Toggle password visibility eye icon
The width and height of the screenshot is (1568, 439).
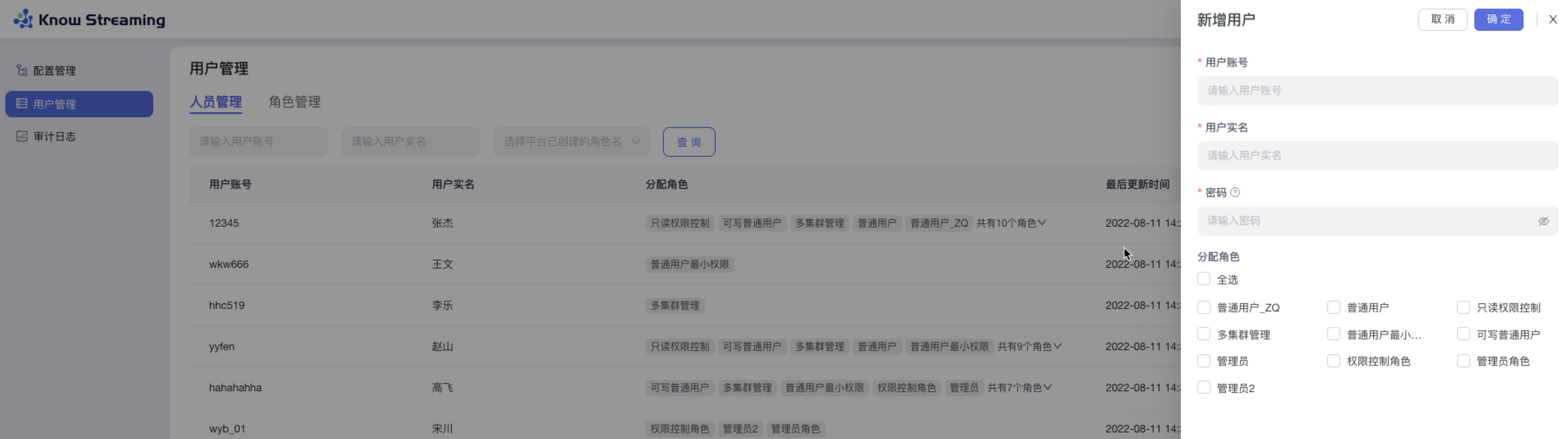tap(1543, 221)
